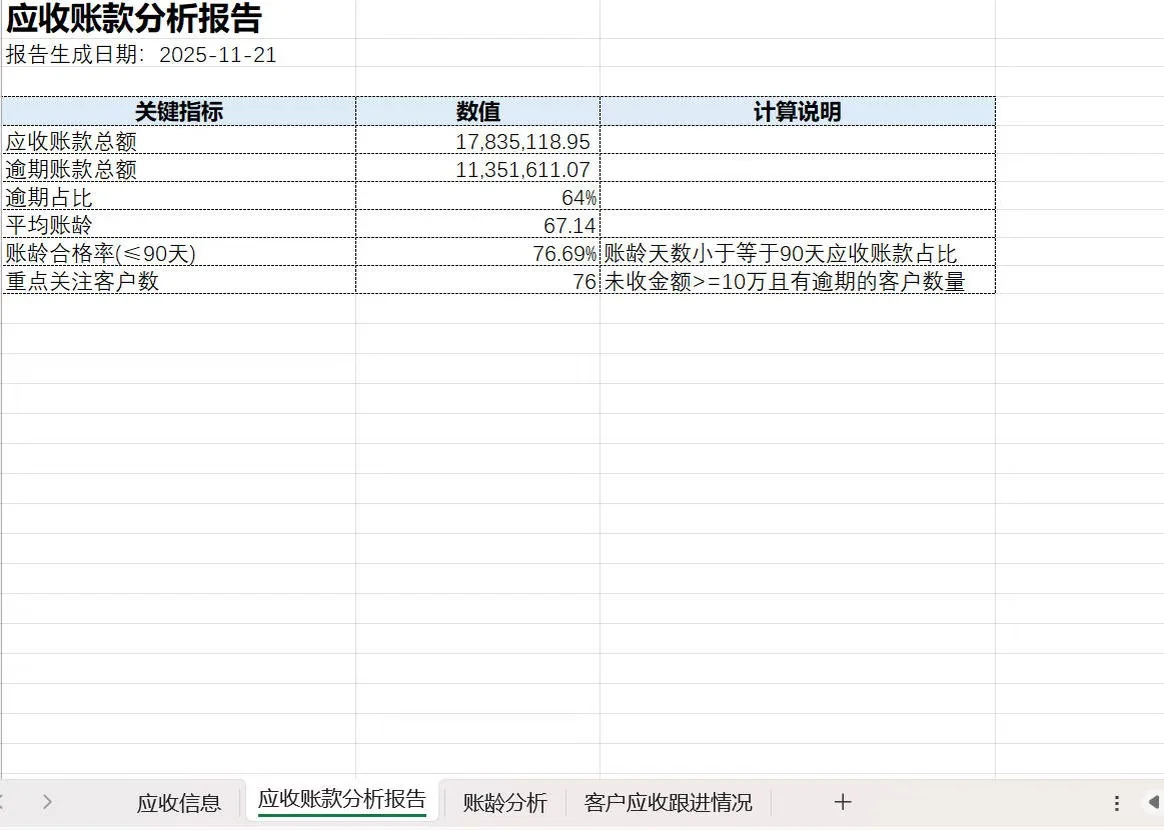The width and height of the screenshot is (1164, 830).
Task: Select the 账龄天数小于等于90天应收账款占比 note cell
Action: click(x=797, y=252)
